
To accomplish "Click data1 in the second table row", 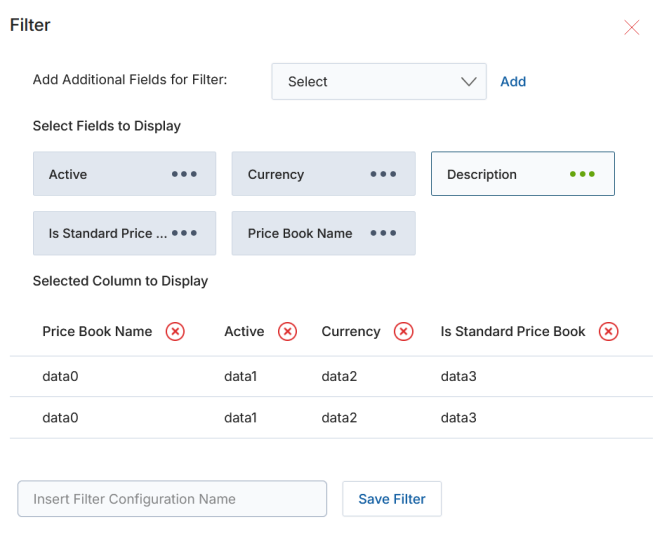I will (241, 418).
